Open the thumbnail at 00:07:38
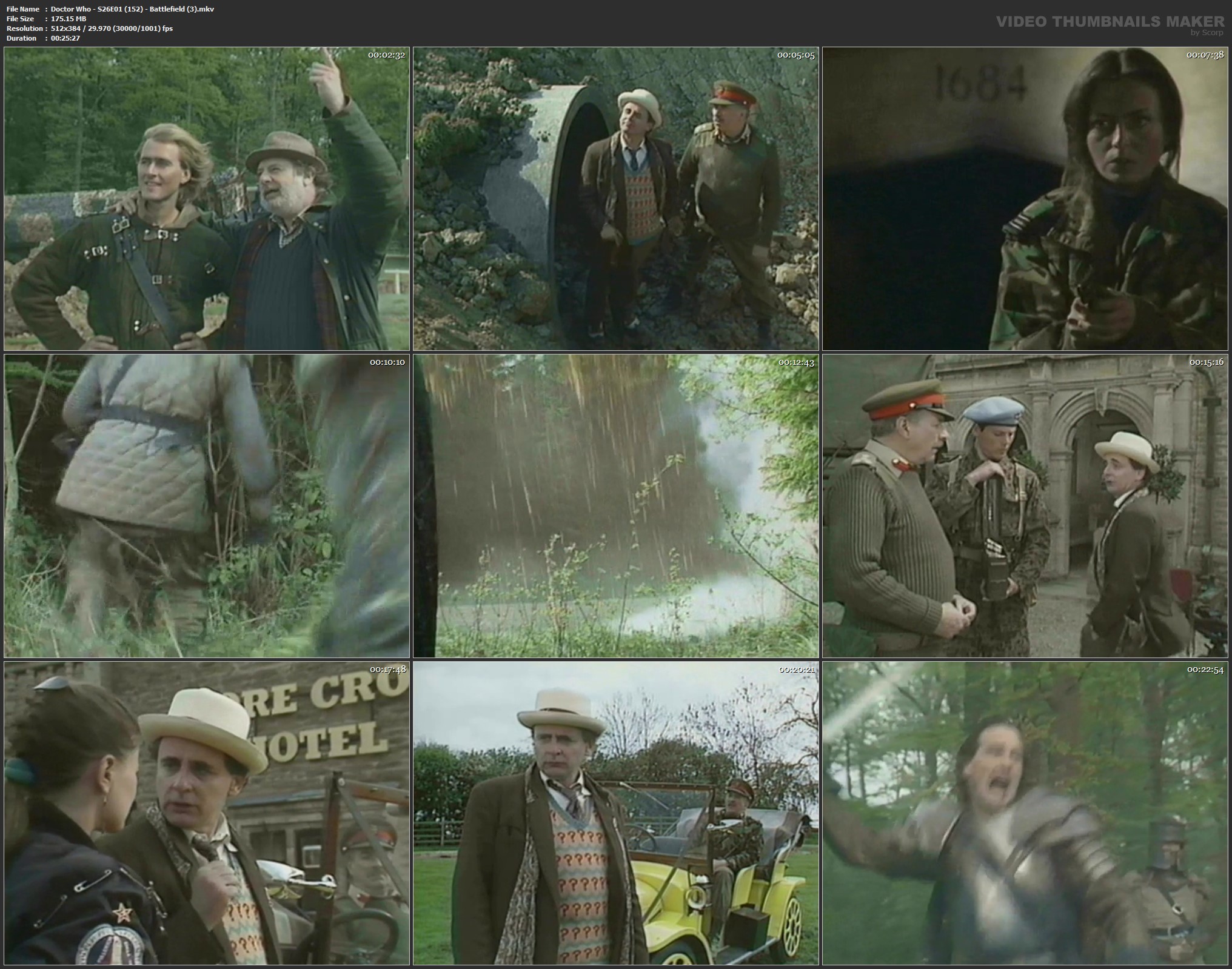Image resolution: width=1232 pixels, height=969 pixels. pyautogui.click(x=1026, y=199)
